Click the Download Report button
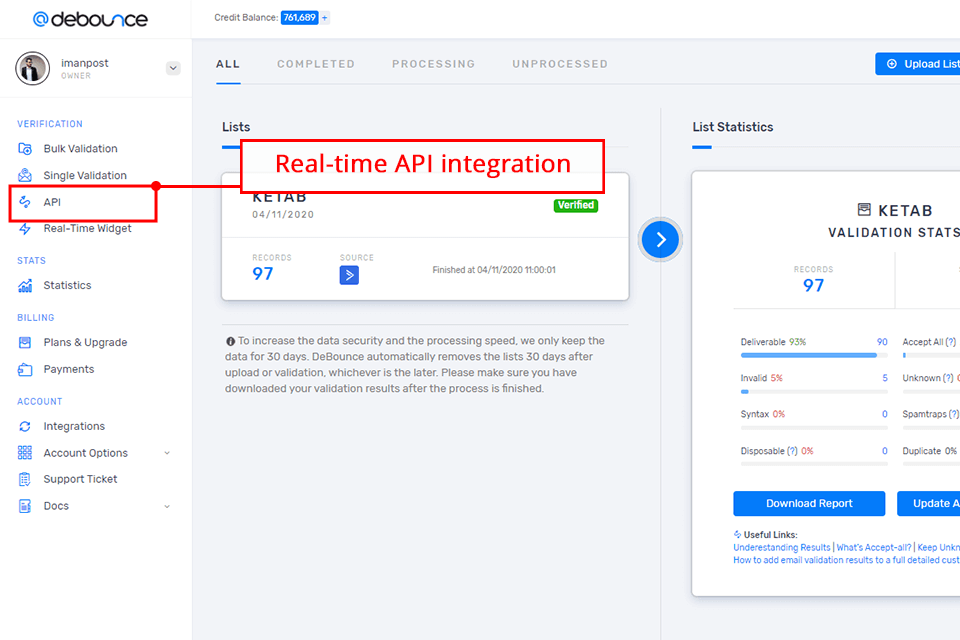960x640 pixels. (809, 503)
